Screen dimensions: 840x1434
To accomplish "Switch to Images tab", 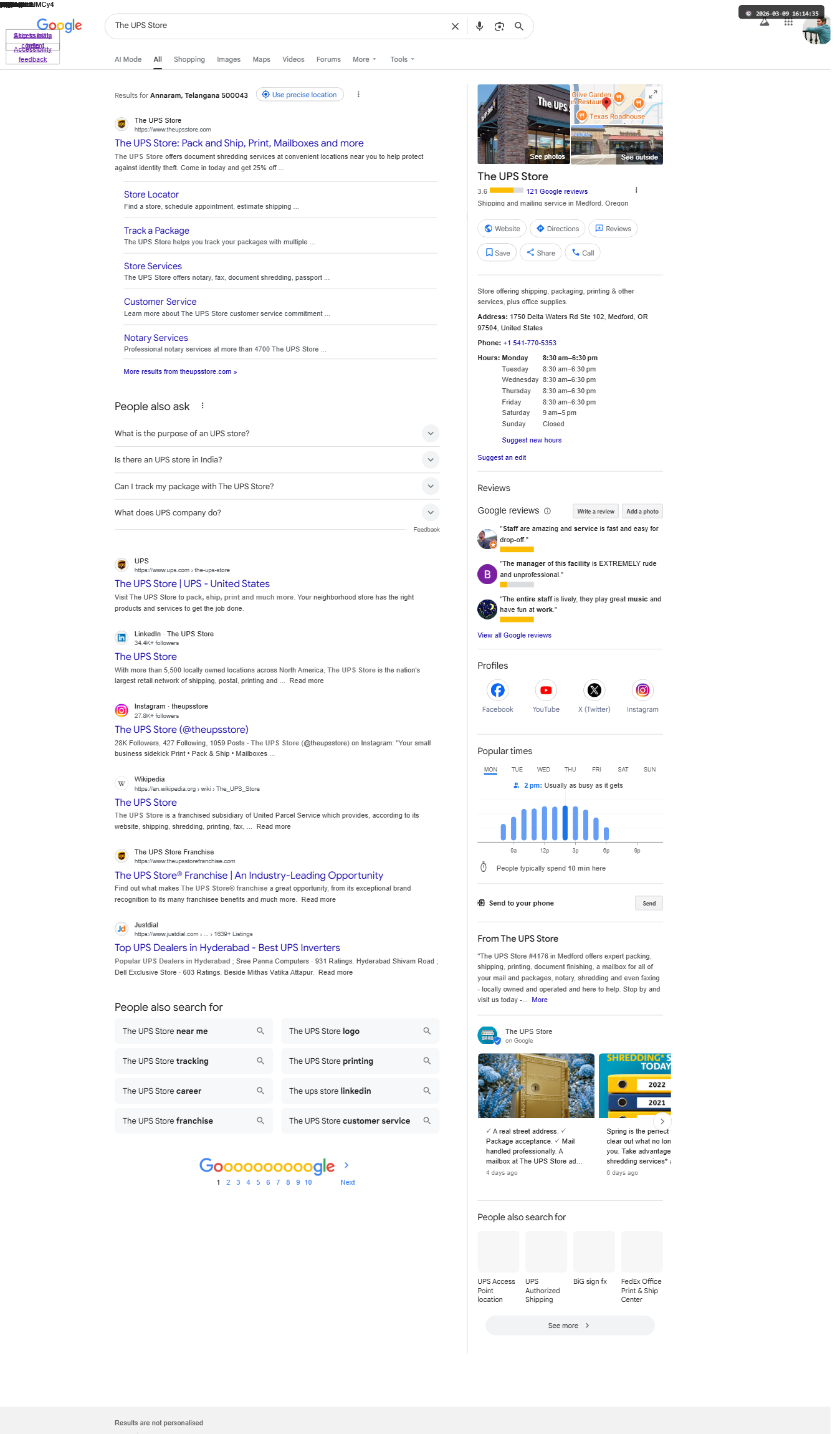I will 229,59.
